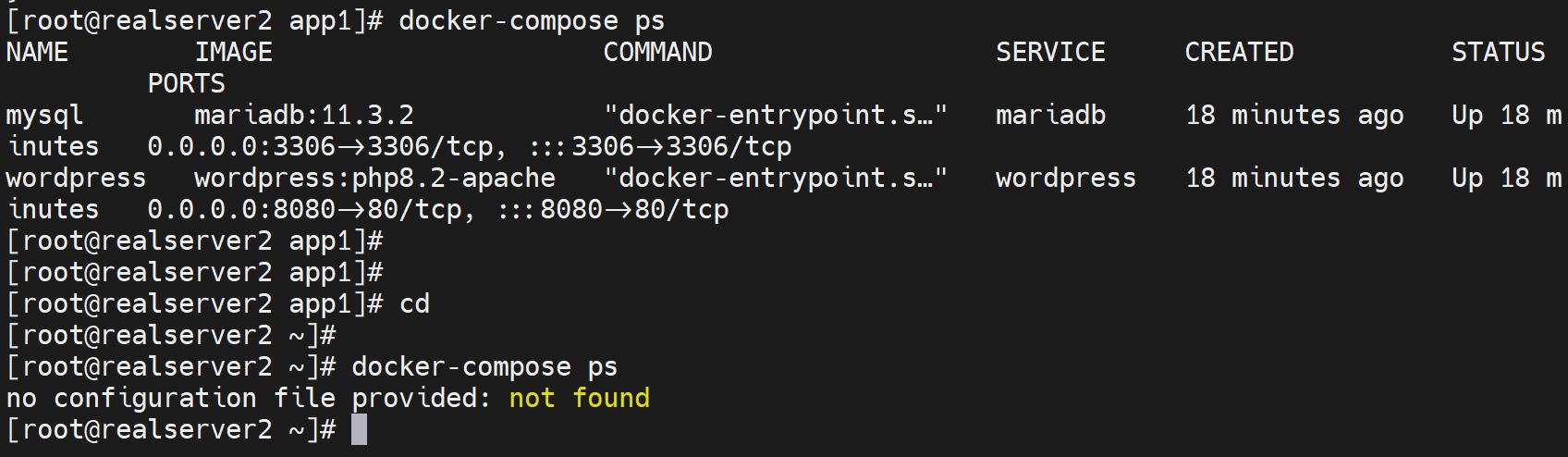1568x457 pixels.
Task: Select the COMMAND column header
Action: tap(657, 53)
